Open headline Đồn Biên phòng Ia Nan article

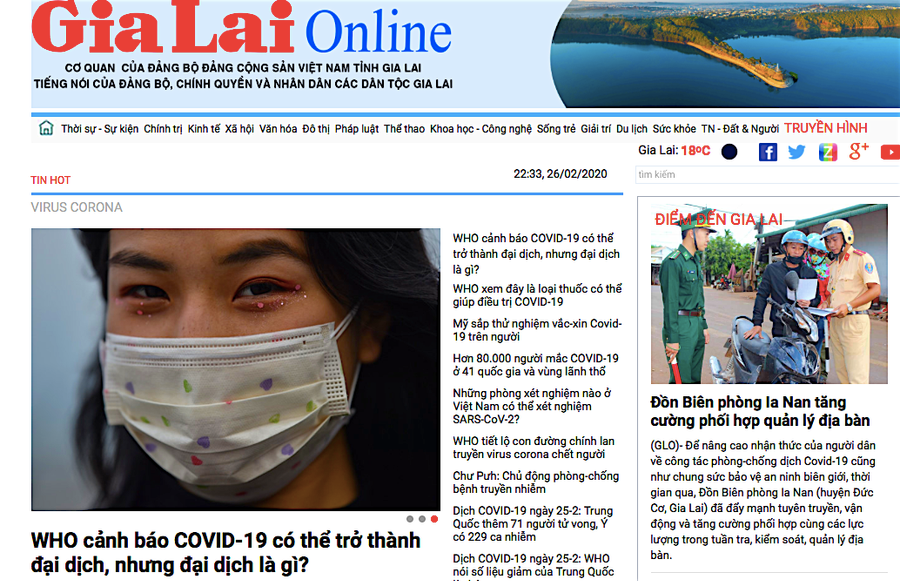759,411
